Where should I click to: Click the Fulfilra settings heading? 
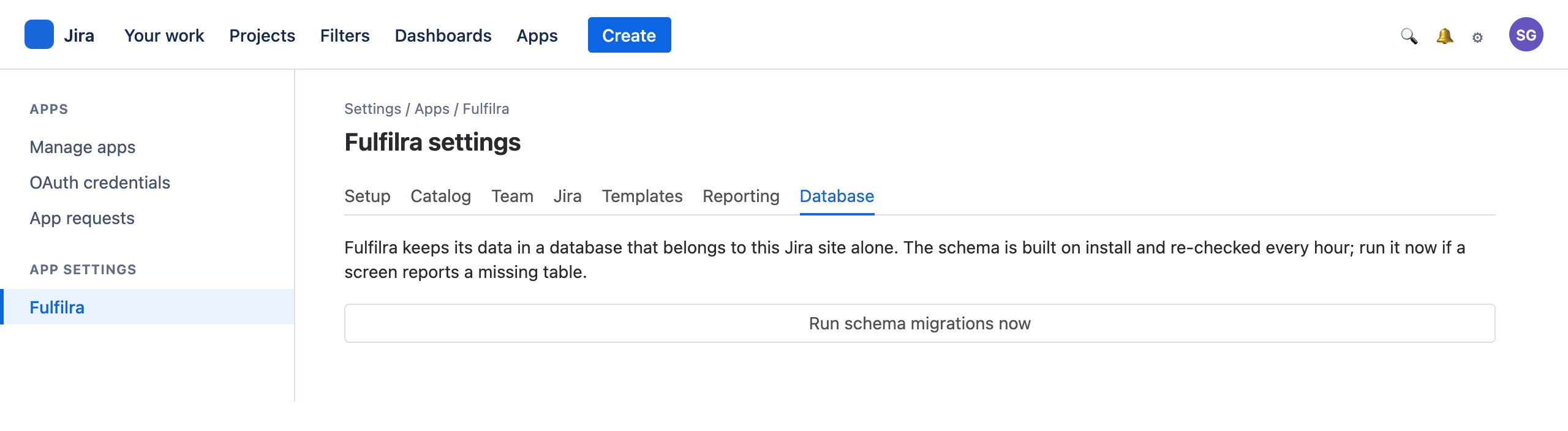432,142
